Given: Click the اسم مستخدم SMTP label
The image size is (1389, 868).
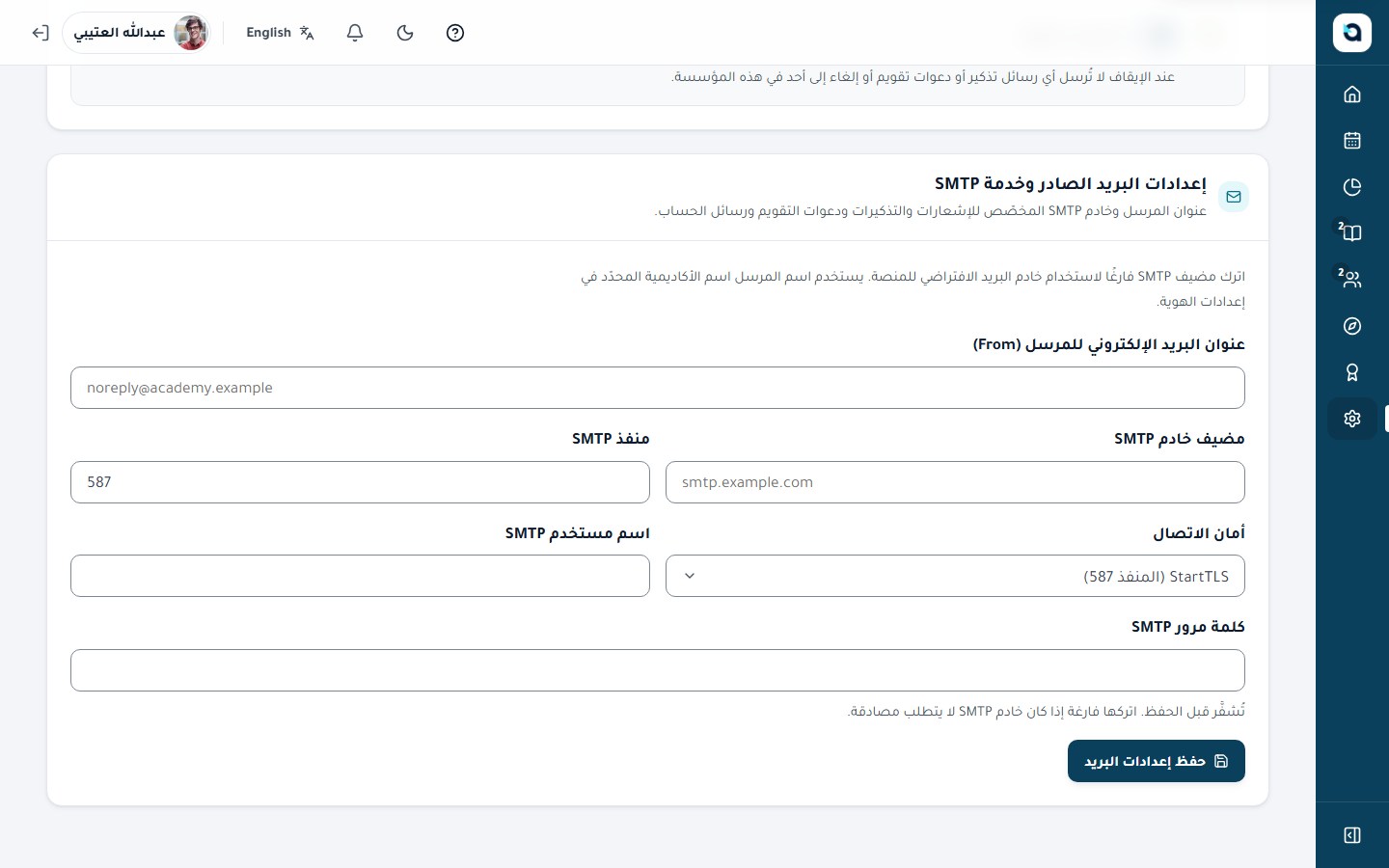Looking at the screenshot, I should (x=578, y=532).
